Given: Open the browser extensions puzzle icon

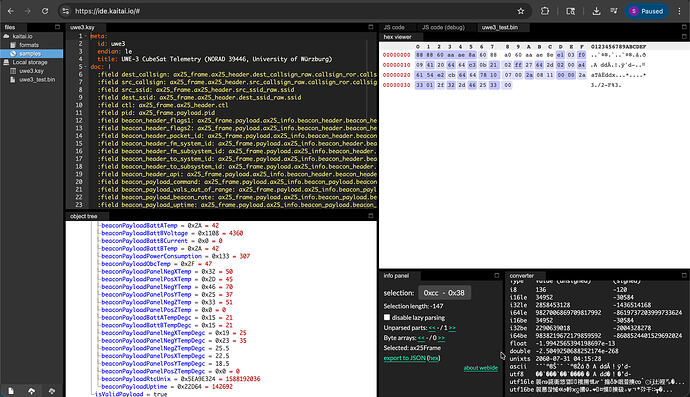Looking at the screenshot, I should (545, 11).
